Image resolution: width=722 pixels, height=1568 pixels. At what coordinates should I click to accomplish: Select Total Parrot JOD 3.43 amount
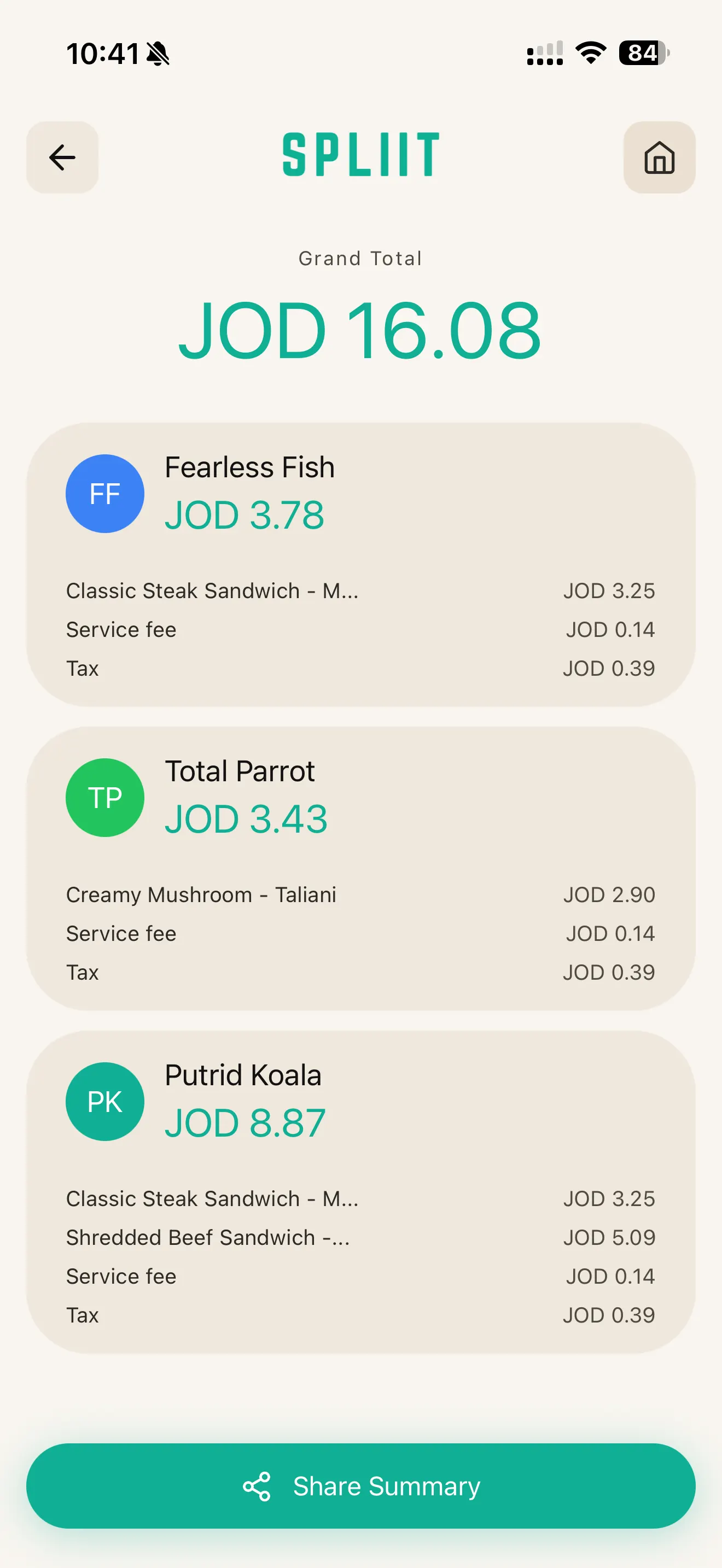(x=246, y=818)
